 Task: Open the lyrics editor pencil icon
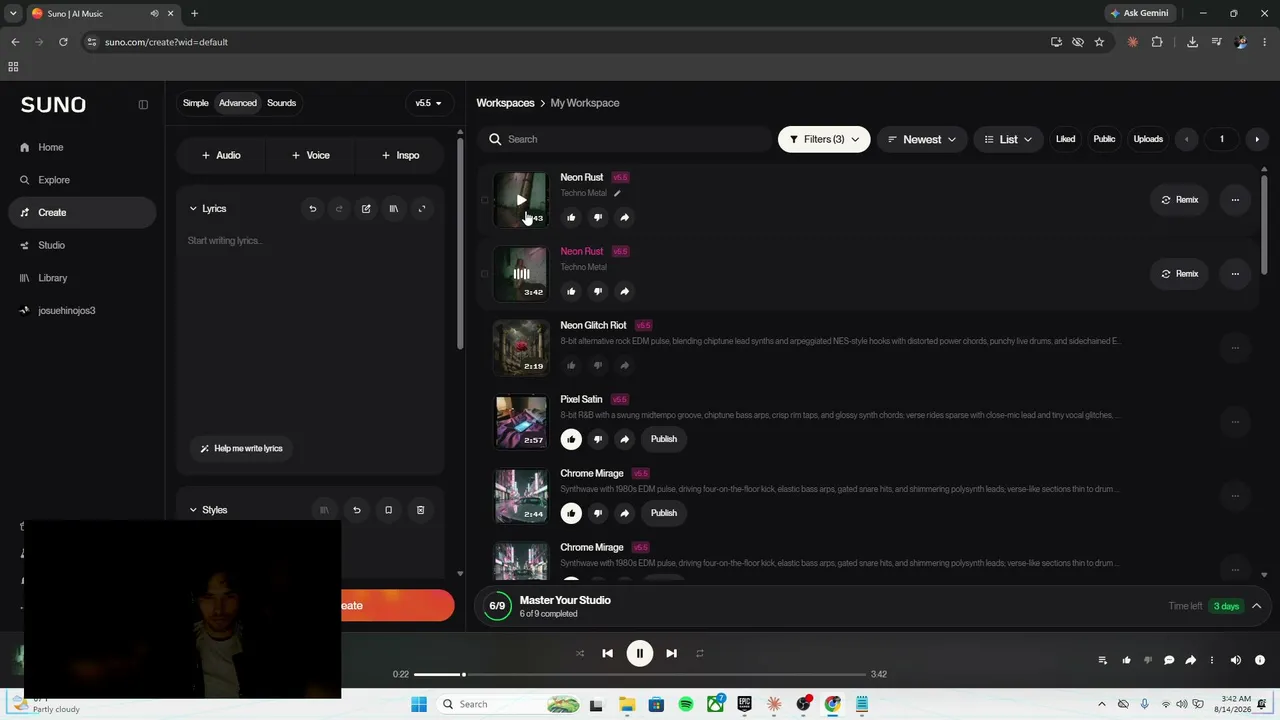366,209
